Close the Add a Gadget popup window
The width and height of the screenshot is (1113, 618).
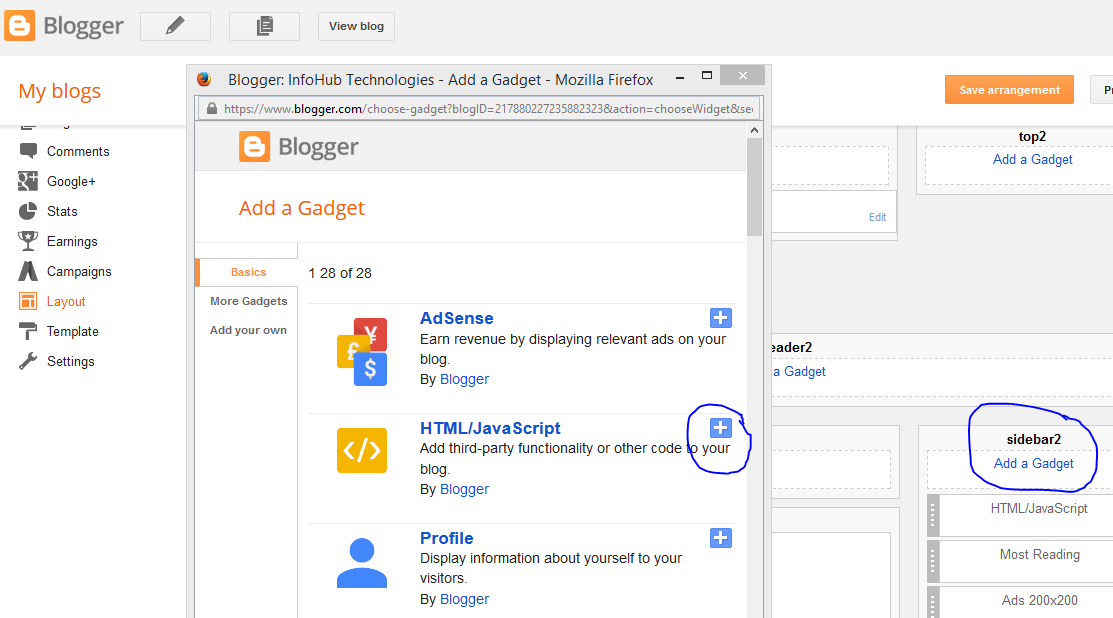point(742,75)
